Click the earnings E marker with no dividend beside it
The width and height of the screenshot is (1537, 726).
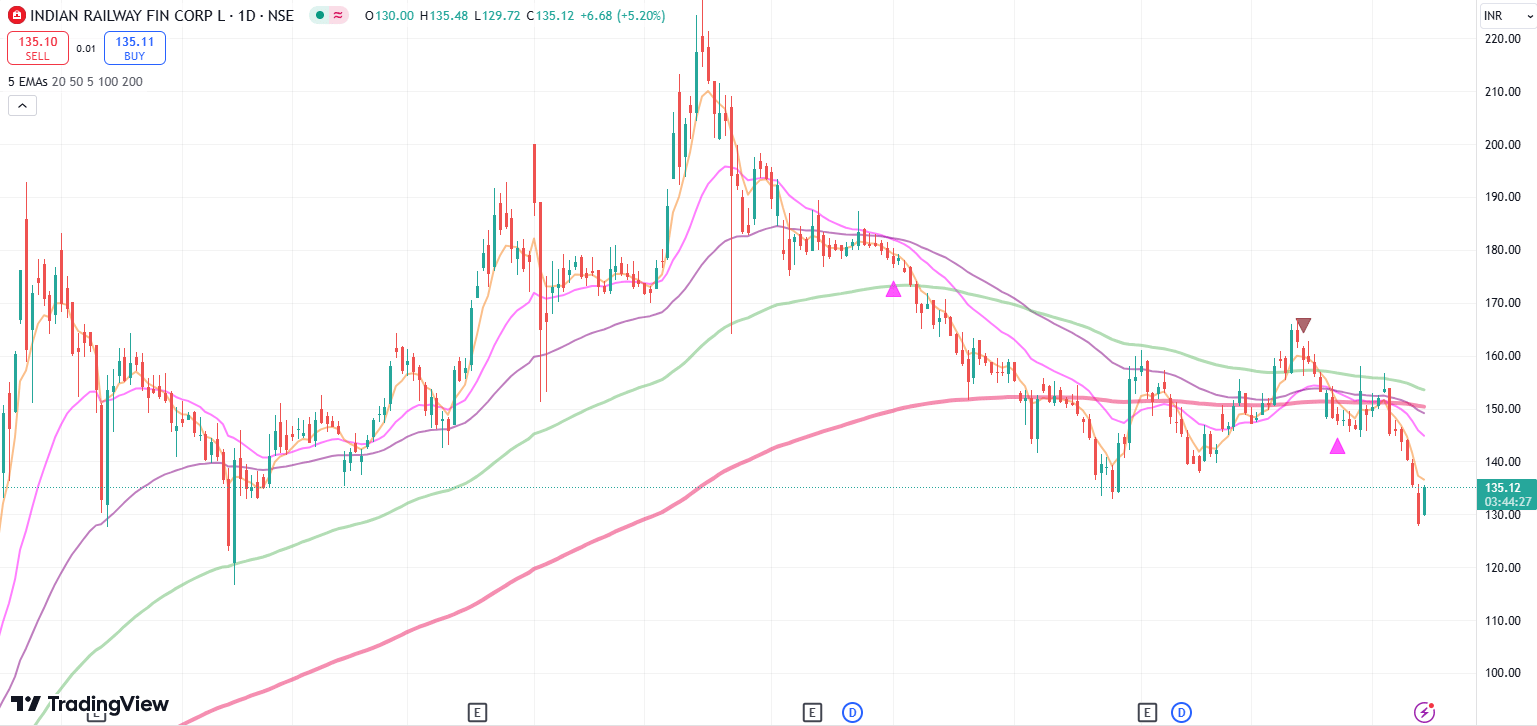click(x=477, y=712)
